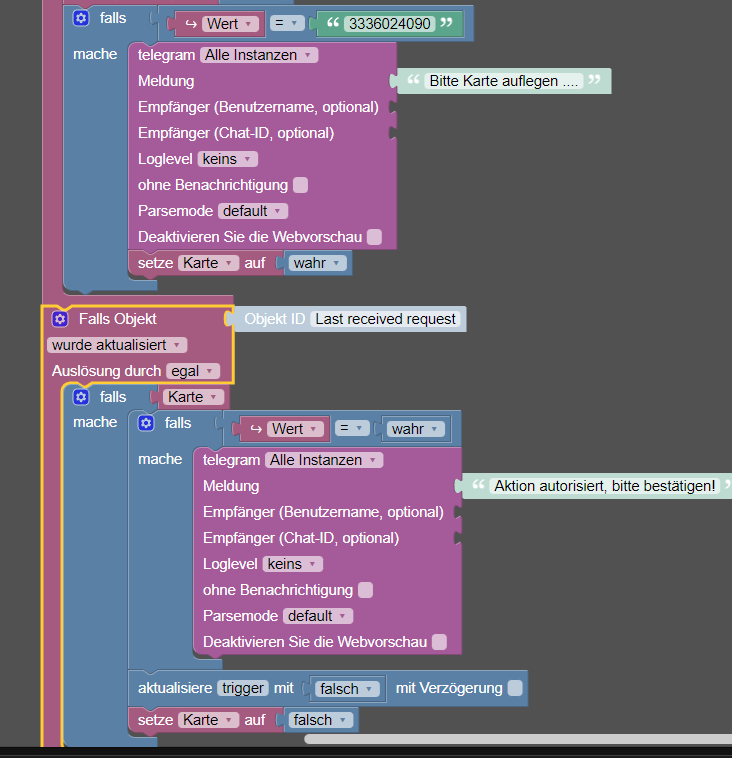Enable mit Verzögerung checkbox
This screenshot has width=732, height=758.
tap(515, 688)
